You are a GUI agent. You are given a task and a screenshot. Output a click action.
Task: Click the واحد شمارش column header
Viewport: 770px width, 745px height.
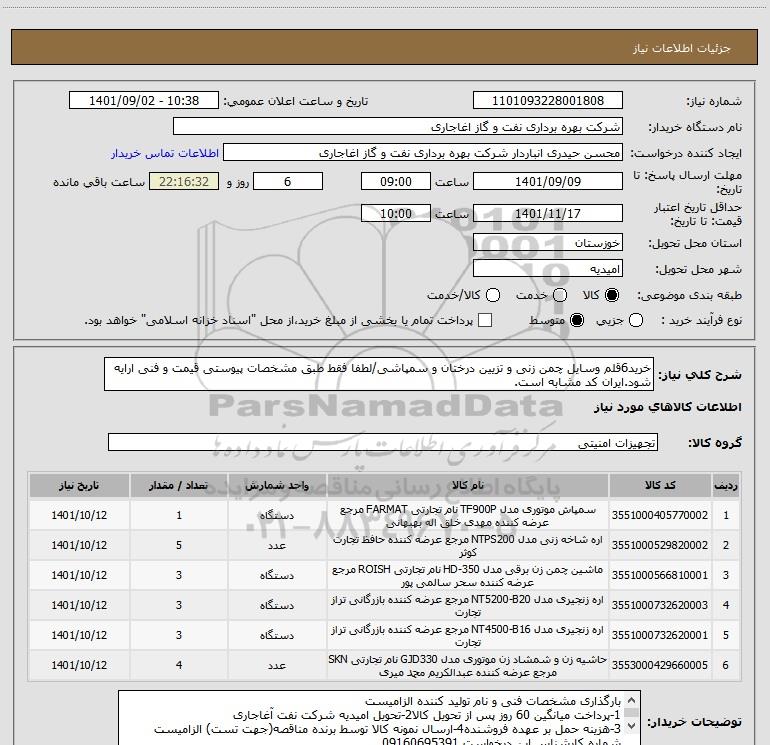(x=277, y=486)
